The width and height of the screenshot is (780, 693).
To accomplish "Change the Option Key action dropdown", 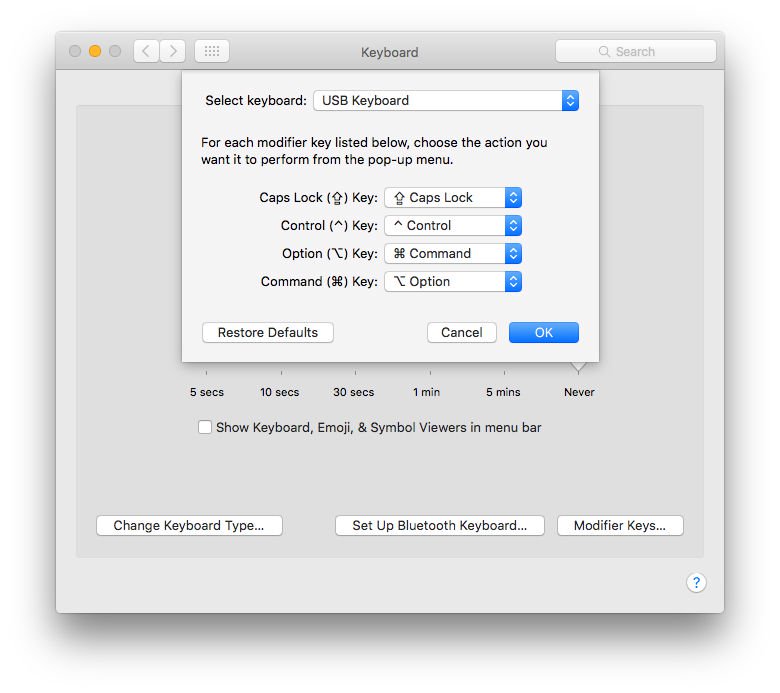I will (453, 254).
